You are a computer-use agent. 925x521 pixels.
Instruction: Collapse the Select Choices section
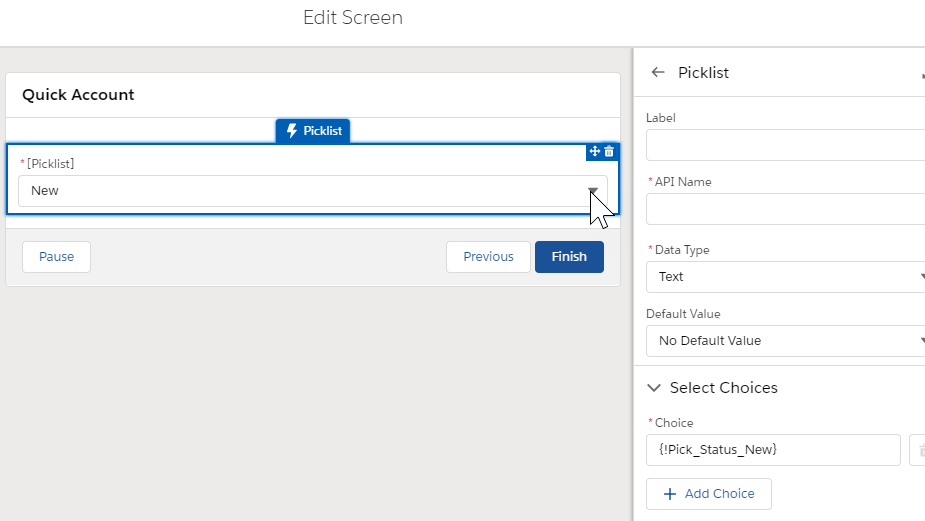tap(654, 388)
